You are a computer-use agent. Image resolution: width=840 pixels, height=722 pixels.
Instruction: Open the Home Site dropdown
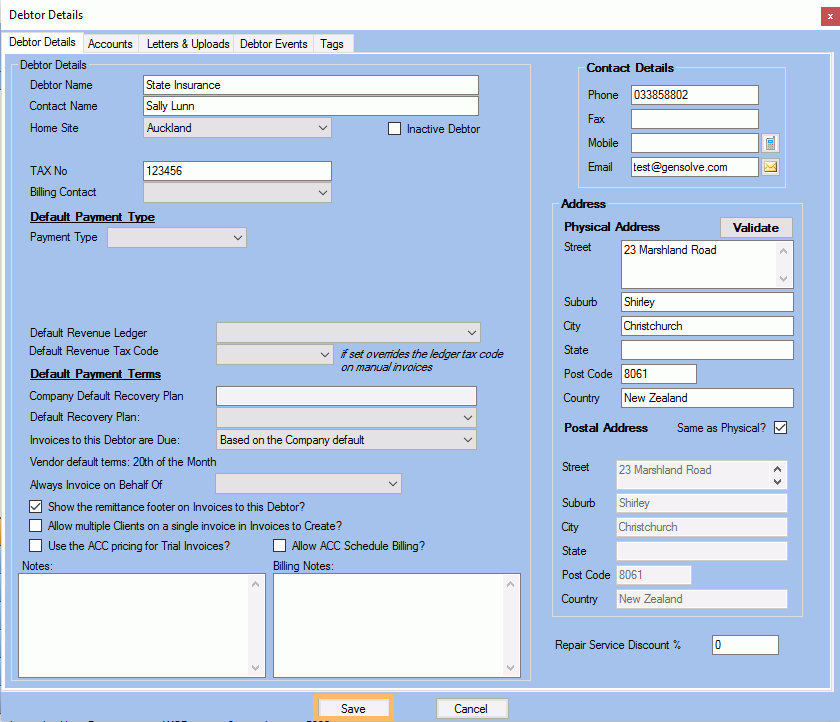tap(321, 128)
